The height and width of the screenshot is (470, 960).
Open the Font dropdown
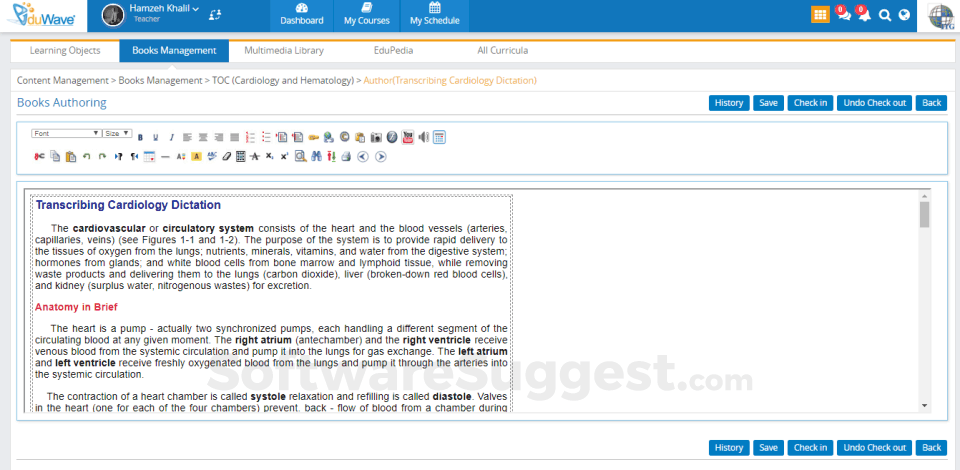click(x=66, y=133)
